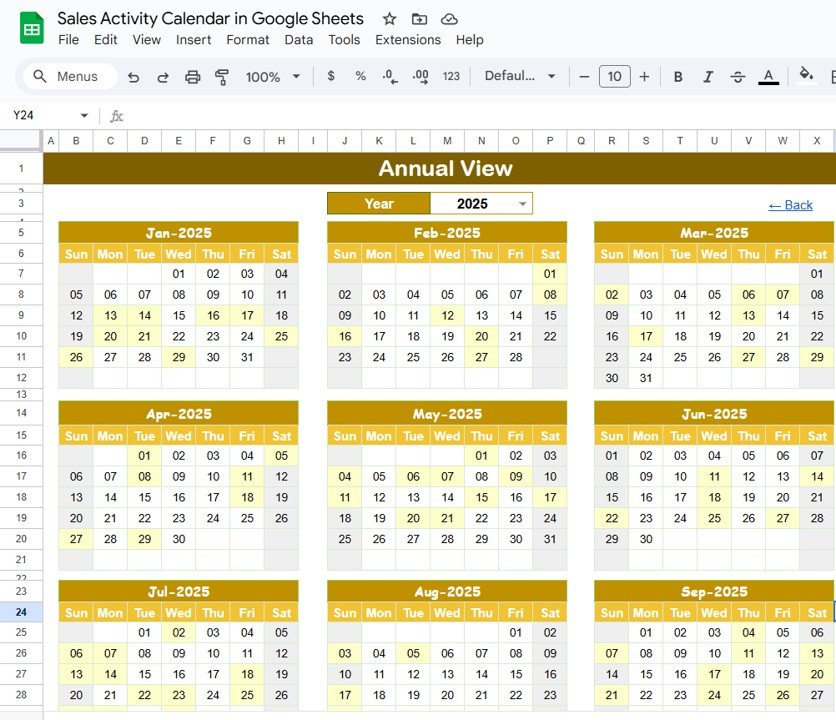Click day 30 in Jun-2025
Viewport: 836px width, 720px height.
646,539
